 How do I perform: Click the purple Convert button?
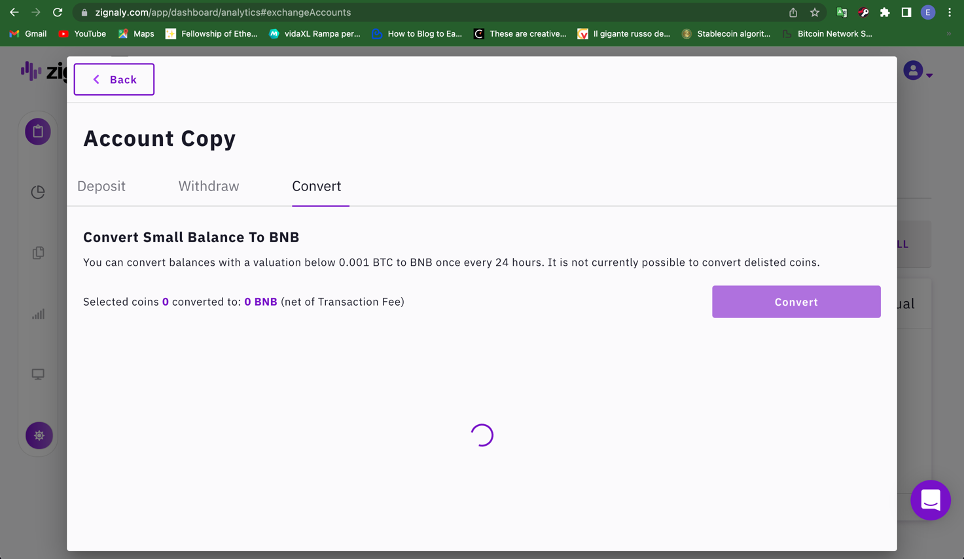[x=796, y=302]
